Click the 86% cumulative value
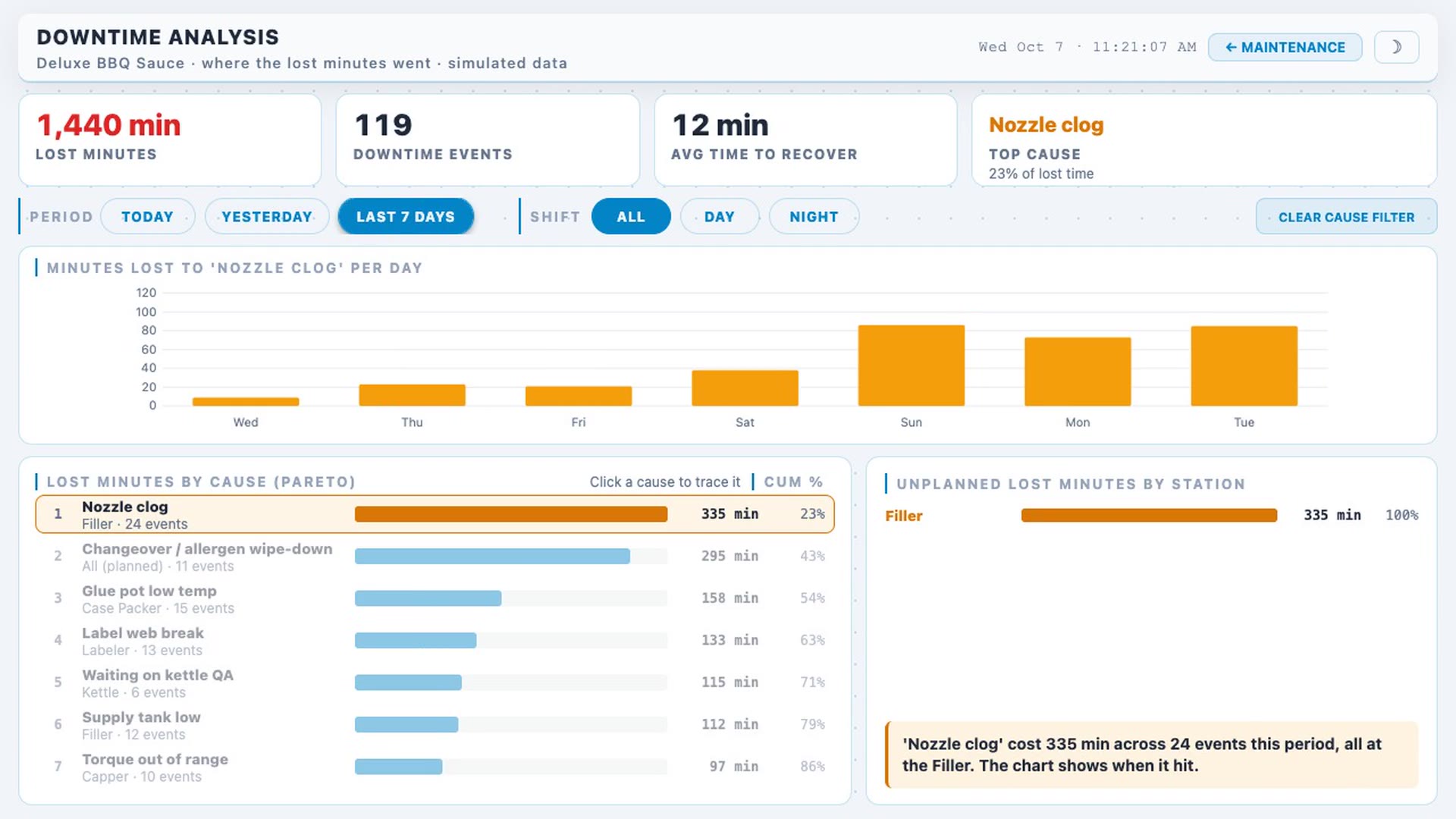Image resolution: width=1456 pixels, height=819 pixels. [812, 767]
